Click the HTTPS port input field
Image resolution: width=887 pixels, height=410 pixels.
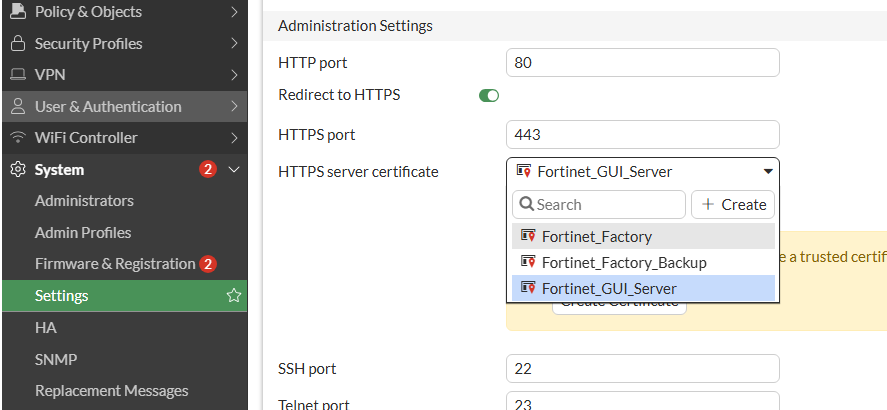pyautogui.click(x=643, y=135)
